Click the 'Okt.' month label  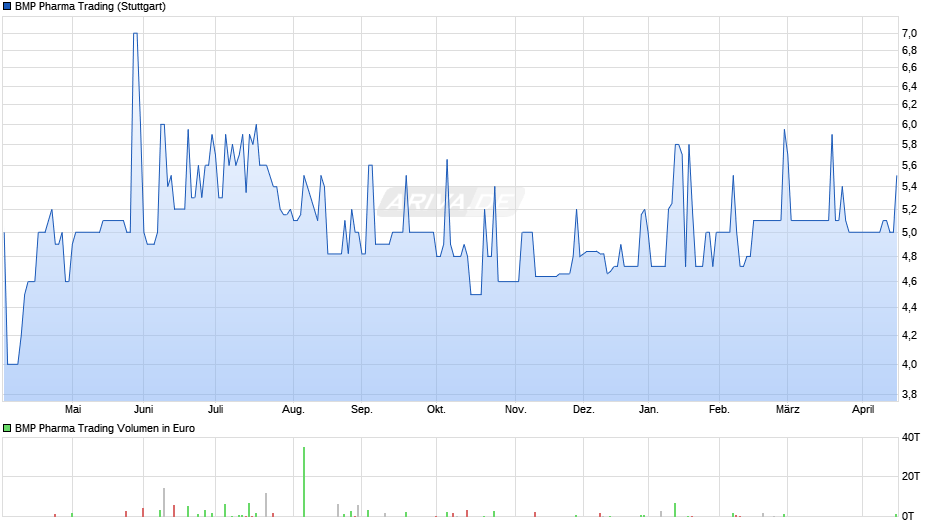436,409
